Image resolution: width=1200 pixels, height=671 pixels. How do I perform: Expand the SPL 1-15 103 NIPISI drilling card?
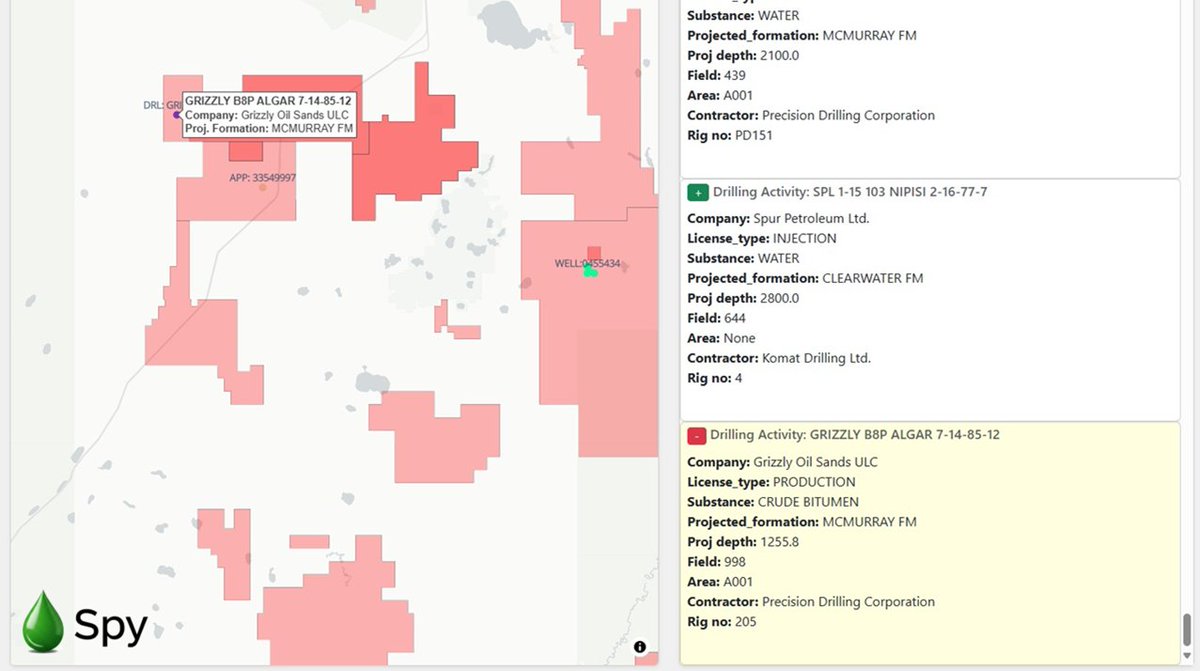pos(697,192)
